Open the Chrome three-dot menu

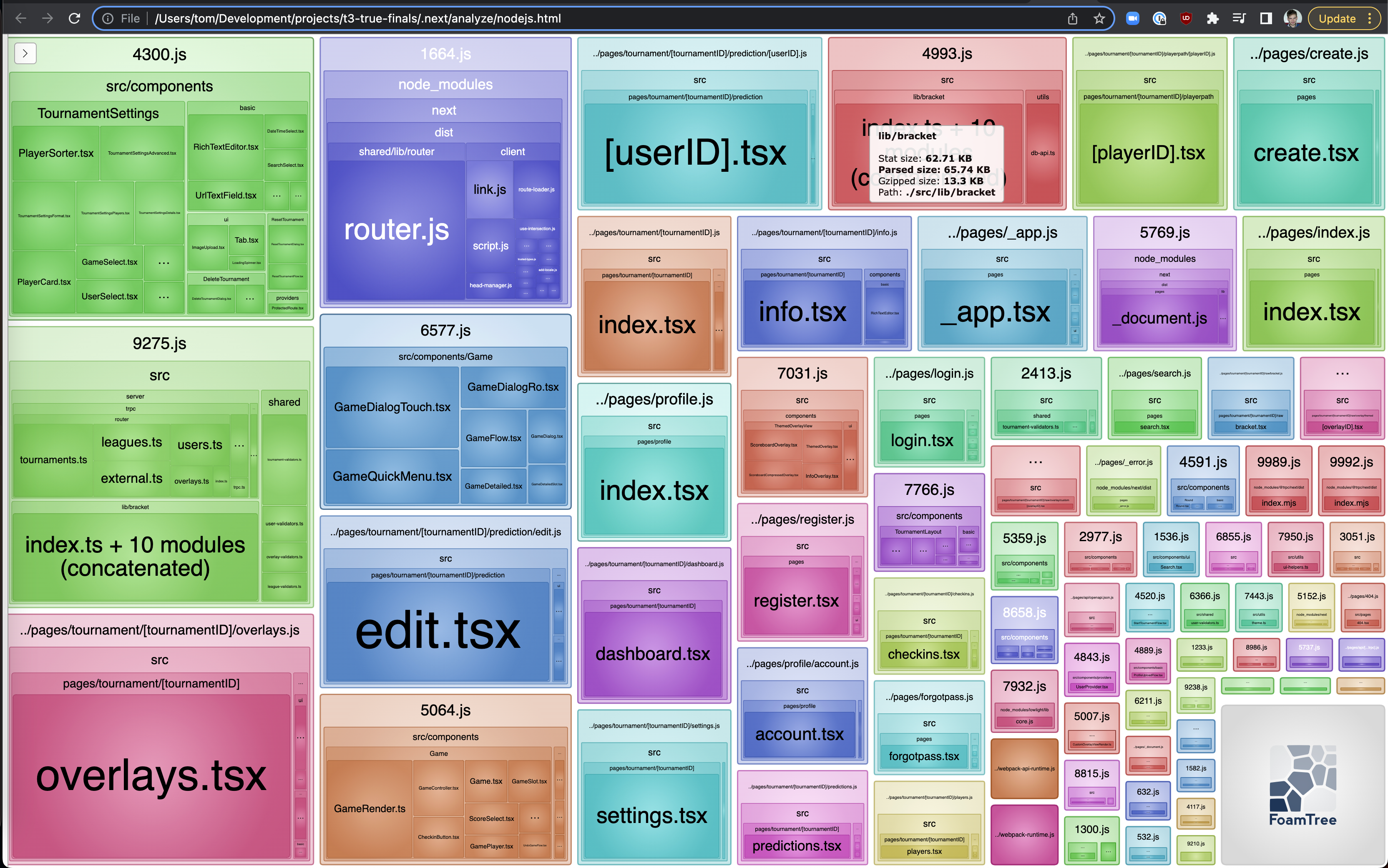[1370, 18]
